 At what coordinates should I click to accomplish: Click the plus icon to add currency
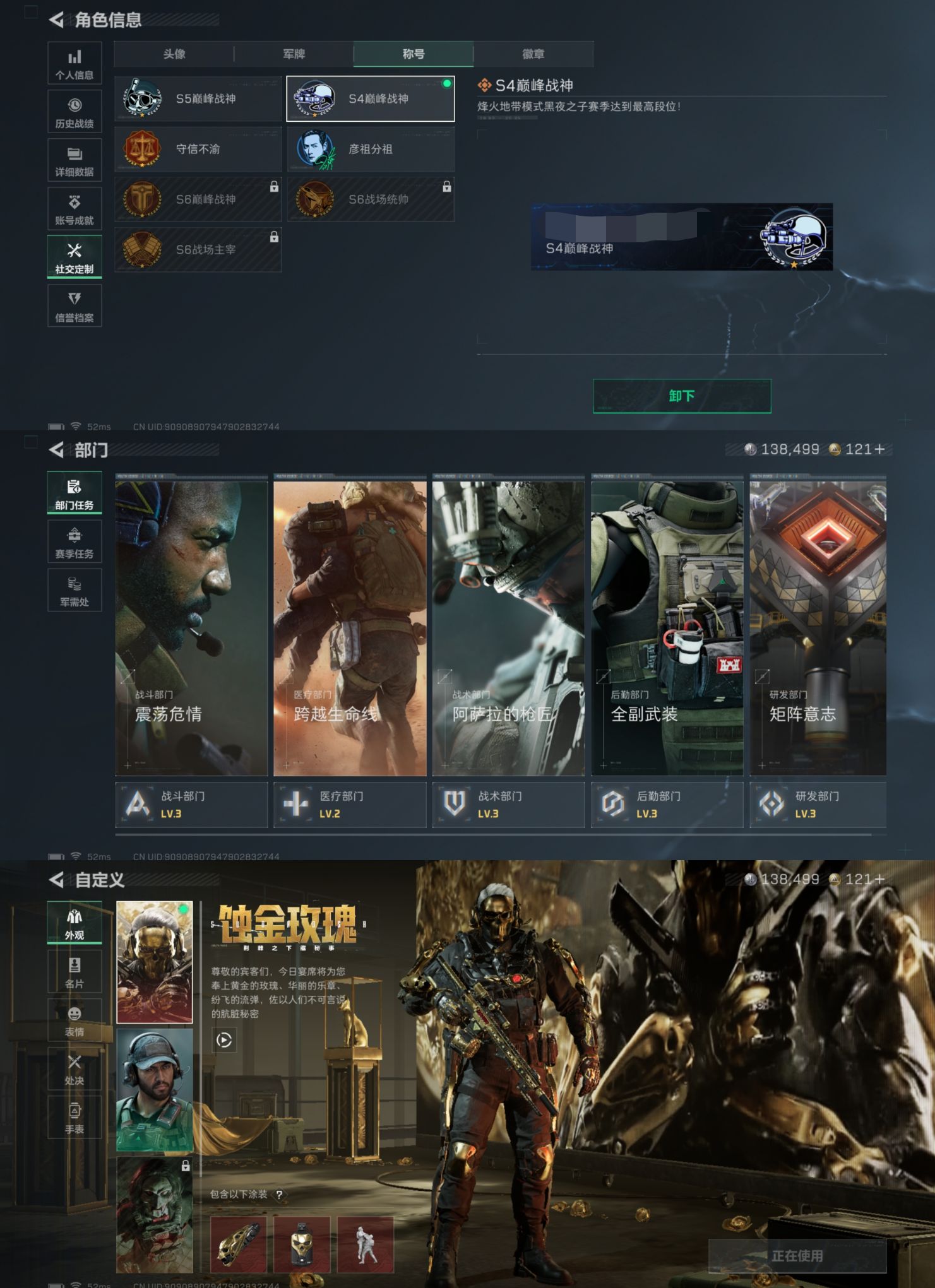tap(879, 449)
